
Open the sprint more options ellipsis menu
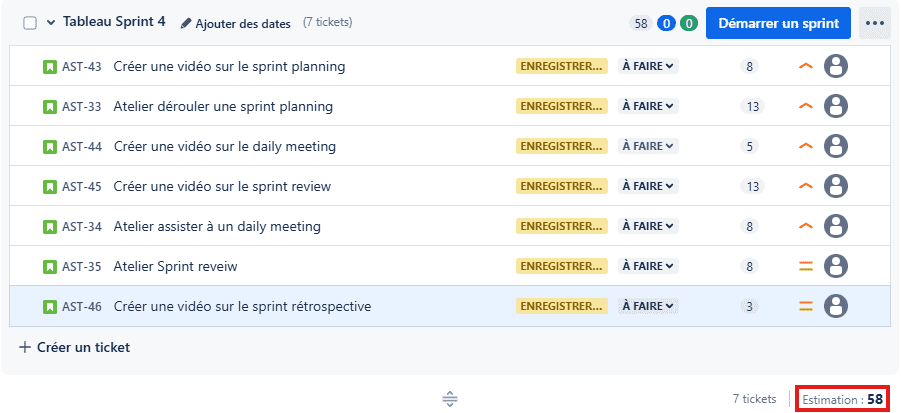pos(875,24)
